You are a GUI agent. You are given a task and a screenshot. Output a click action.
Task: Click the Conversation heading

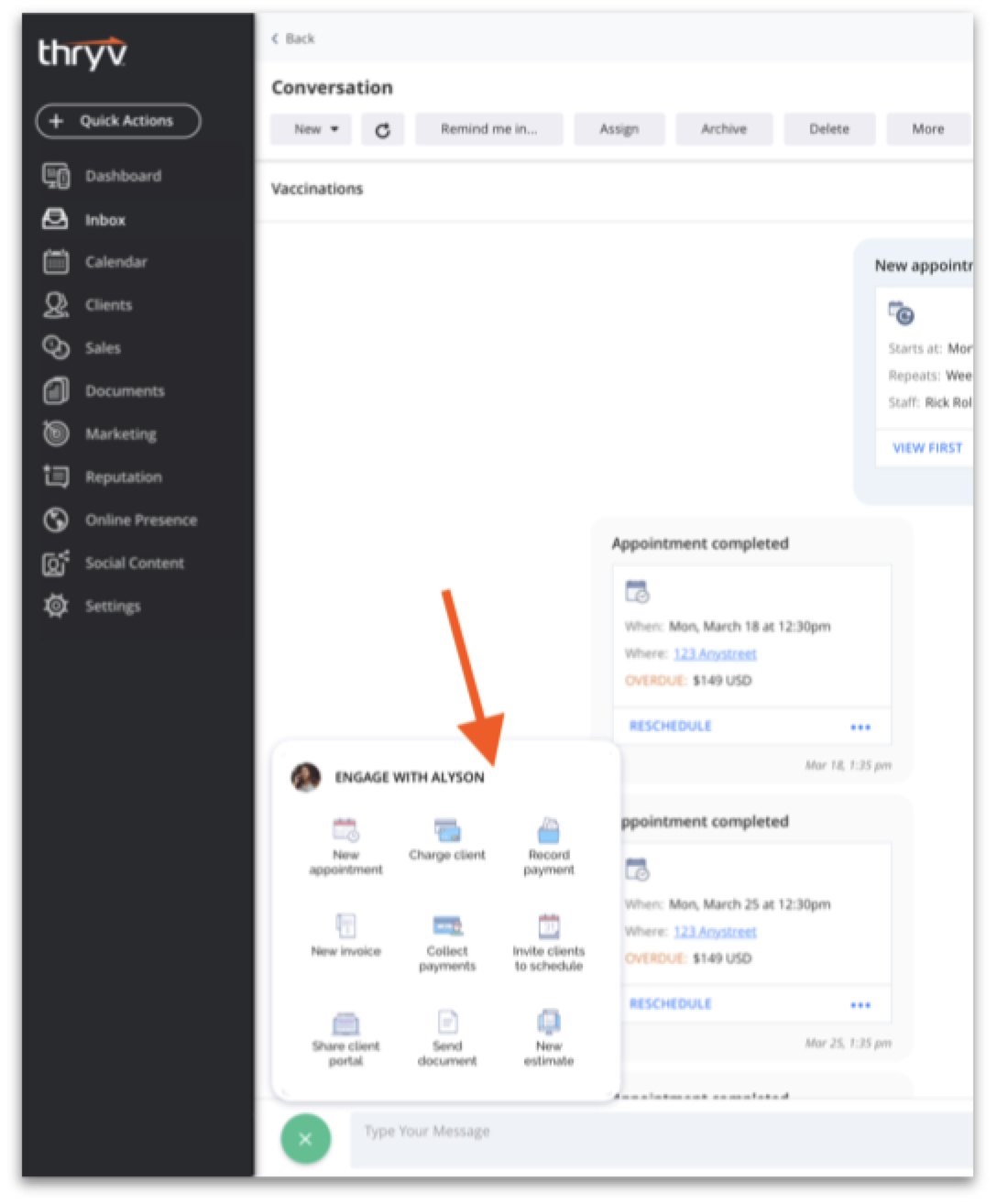pyautogui.click(x=332, y=88)
